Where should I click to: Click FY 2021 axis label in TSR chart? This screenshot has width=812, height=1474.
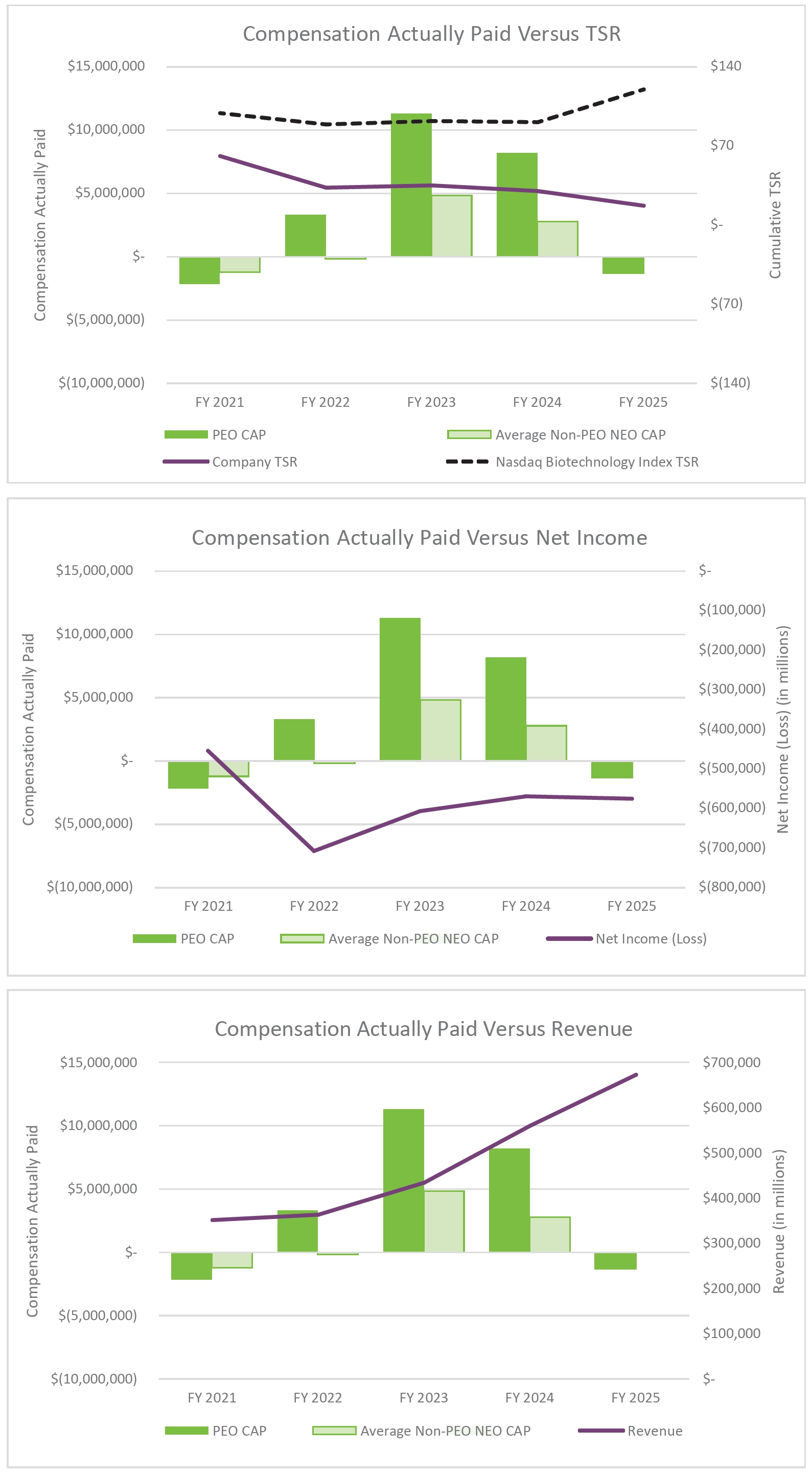(x=220, y=402)
